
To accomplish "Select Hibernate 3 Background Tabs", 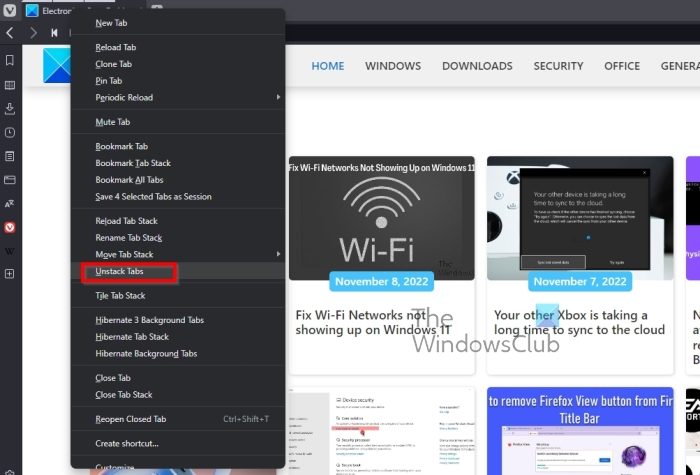I will click(178, 320).
